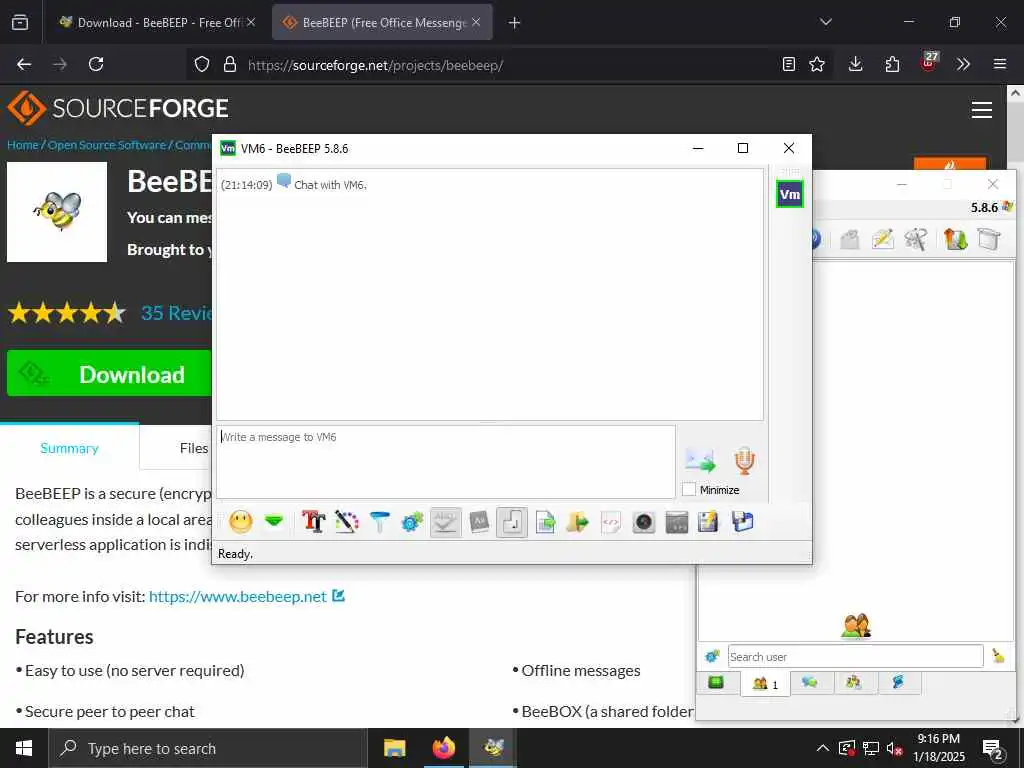
Task: Open Firefox downloads panel
Action: 856,64
